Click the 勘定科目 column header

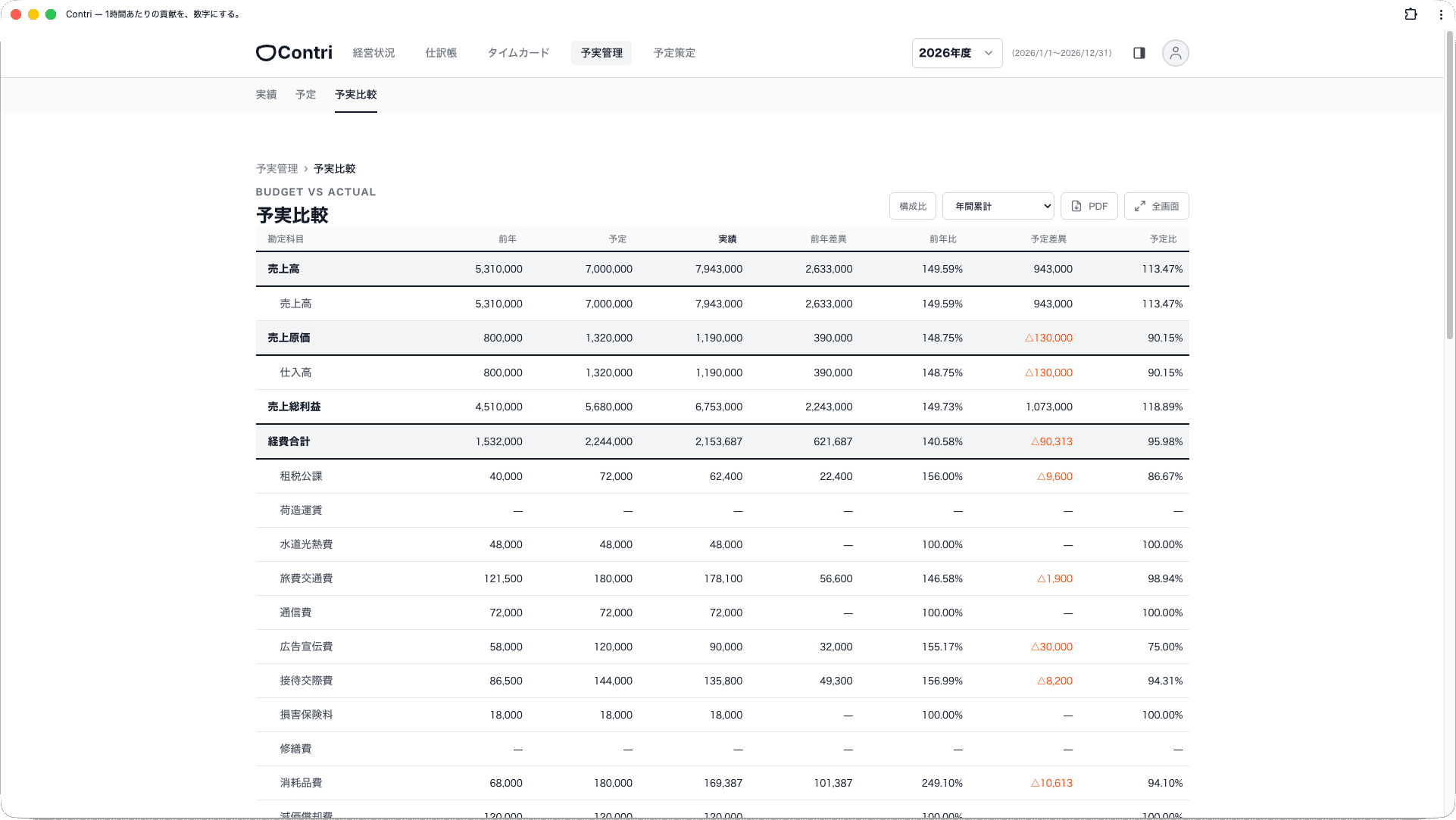[x=285, y=239]
